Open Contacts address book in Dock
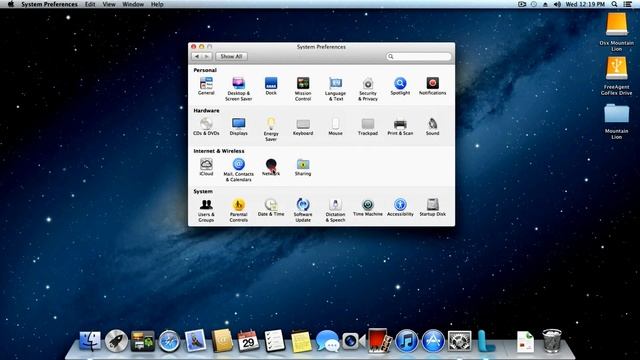This screenshot has height=360, width=640. point(222,341)
